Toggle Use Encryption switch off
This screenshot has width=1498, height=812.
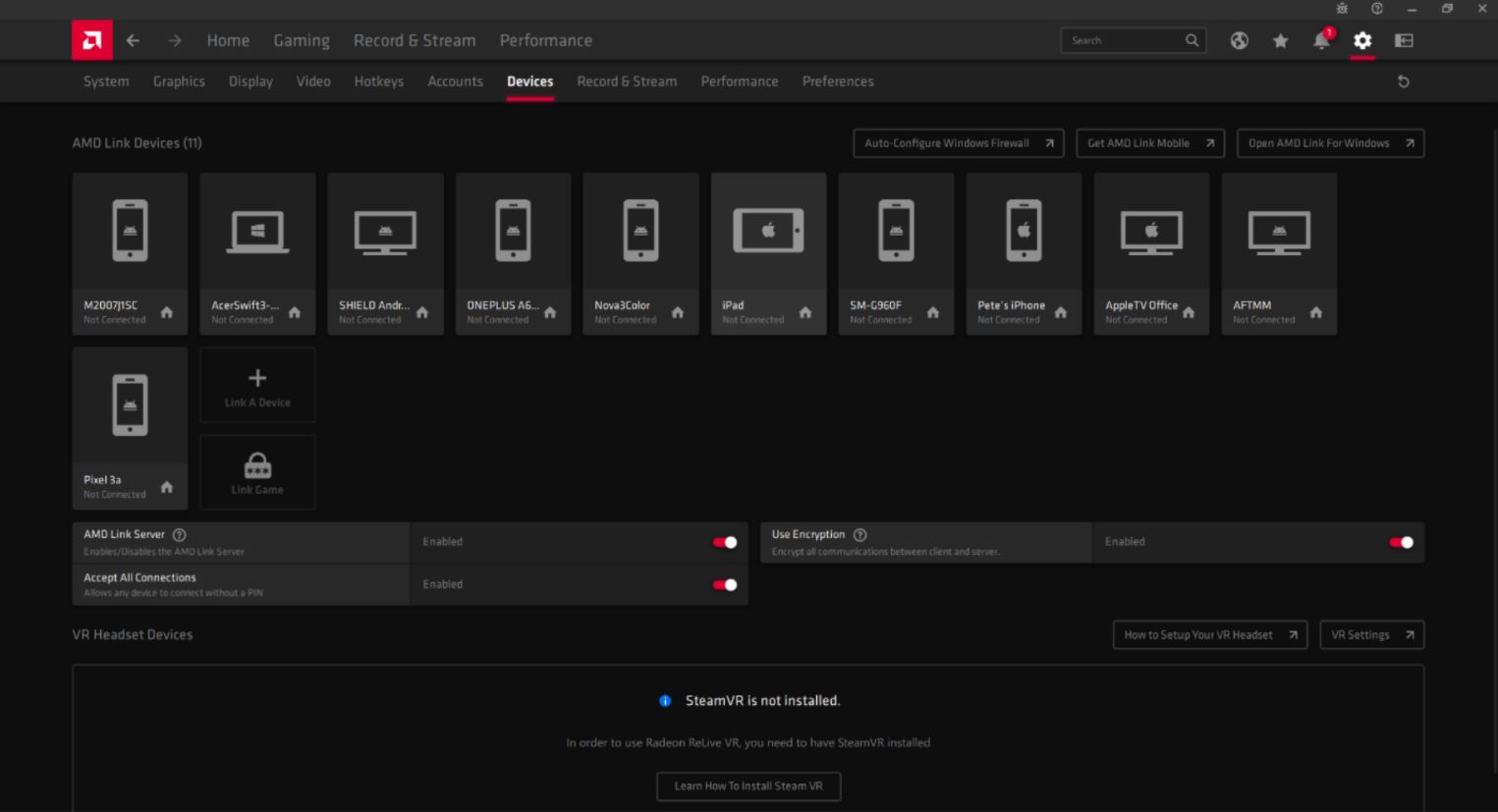pos(1402,542)
